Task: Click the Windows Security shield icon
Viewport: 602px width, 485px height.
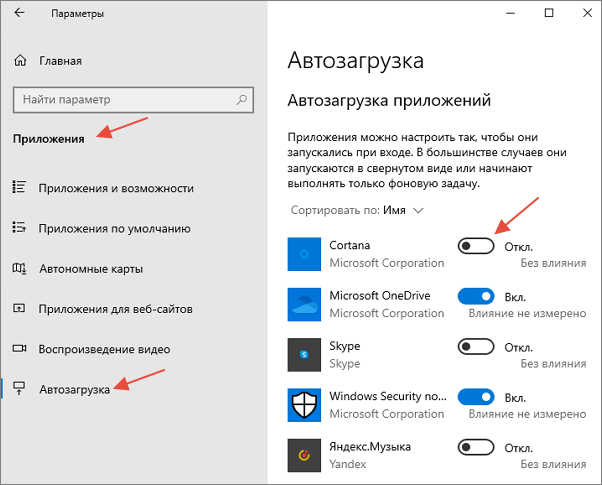Action: click(304, 405)
